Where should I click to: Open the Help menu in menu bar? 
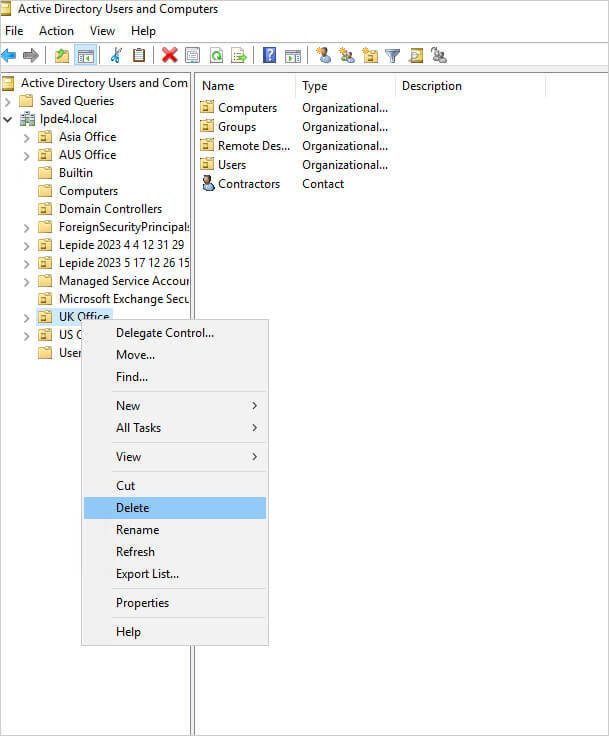tap(143, 31)
